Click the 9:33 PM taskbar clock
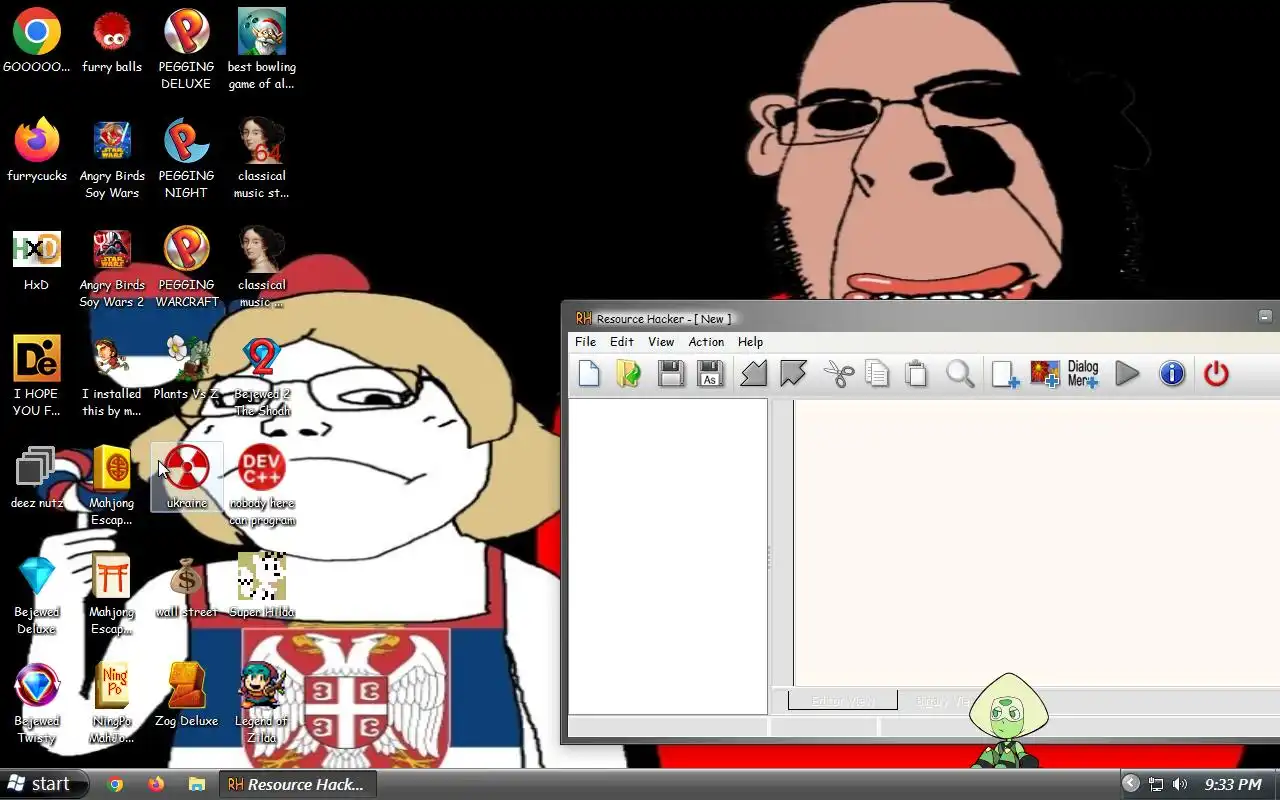Image resolution: width=1280 pixels, height=800 pixels. 1233,785
